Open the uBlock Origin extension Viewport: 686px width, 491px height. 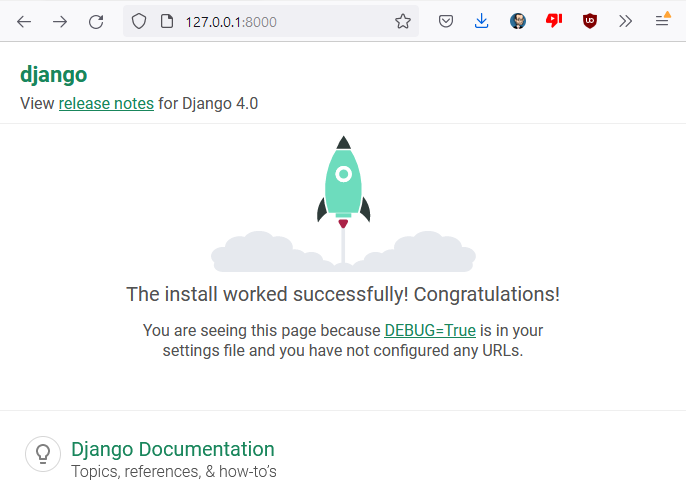pyautogui.click(x=589, y=21)
